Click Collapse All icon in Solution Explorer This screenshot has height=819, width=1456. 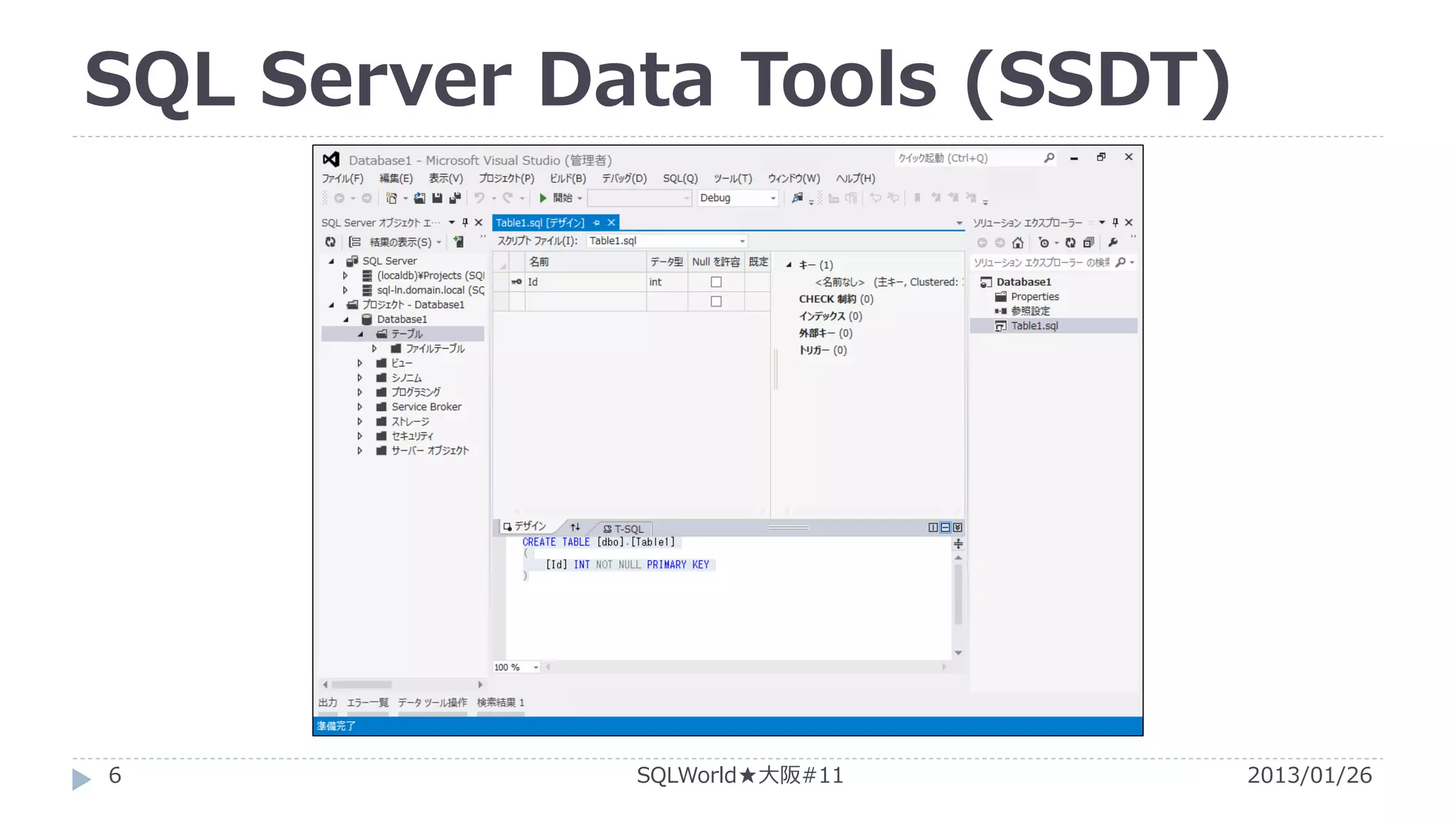click(1088, 243)
